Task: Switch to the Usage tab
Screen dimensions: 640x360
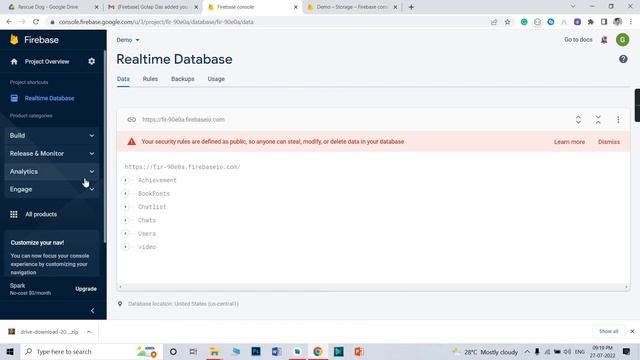Action: [216, 79]
